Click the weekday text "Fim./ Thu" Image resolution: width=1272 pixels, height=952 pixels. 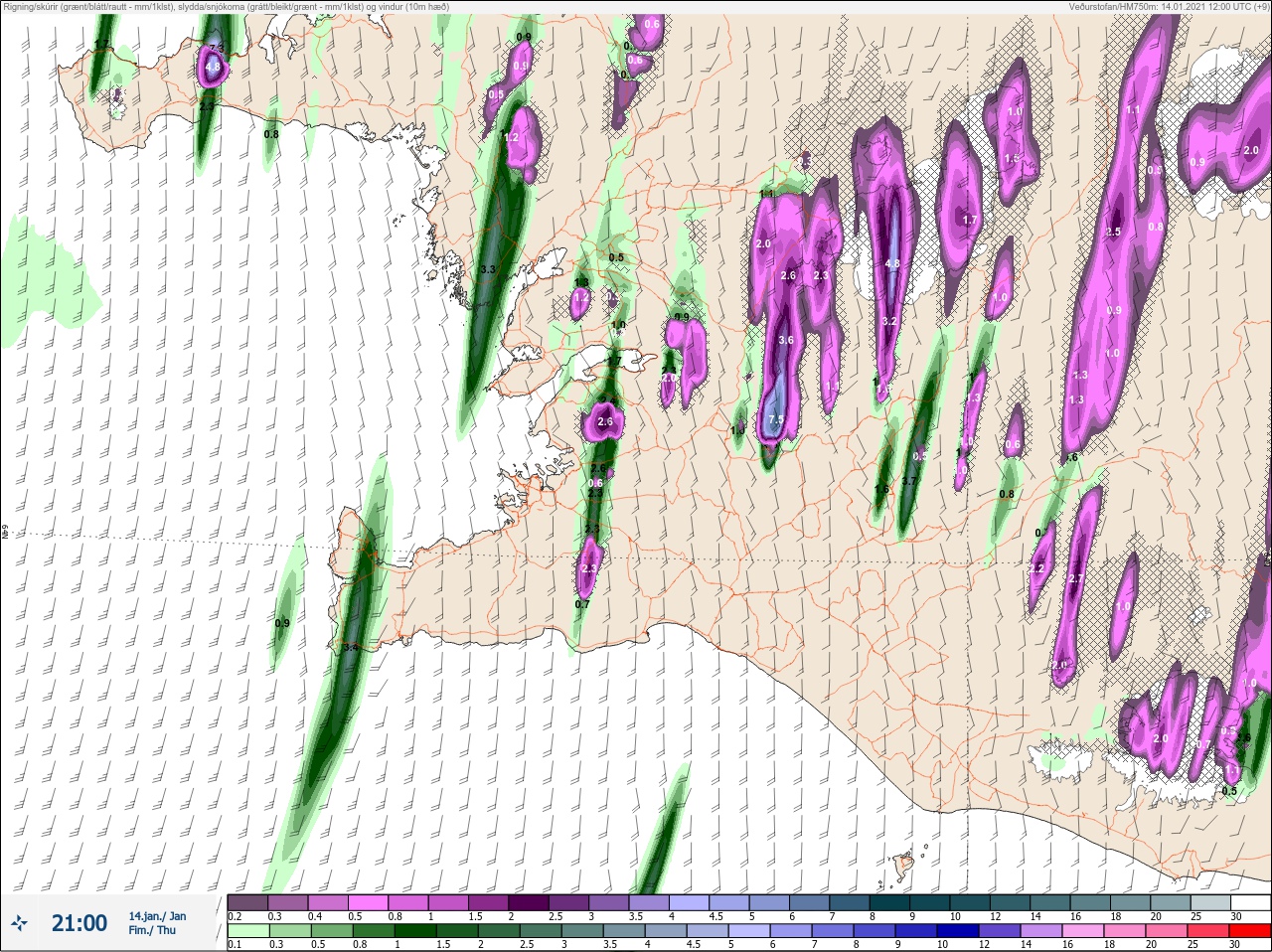coord(152,930)
